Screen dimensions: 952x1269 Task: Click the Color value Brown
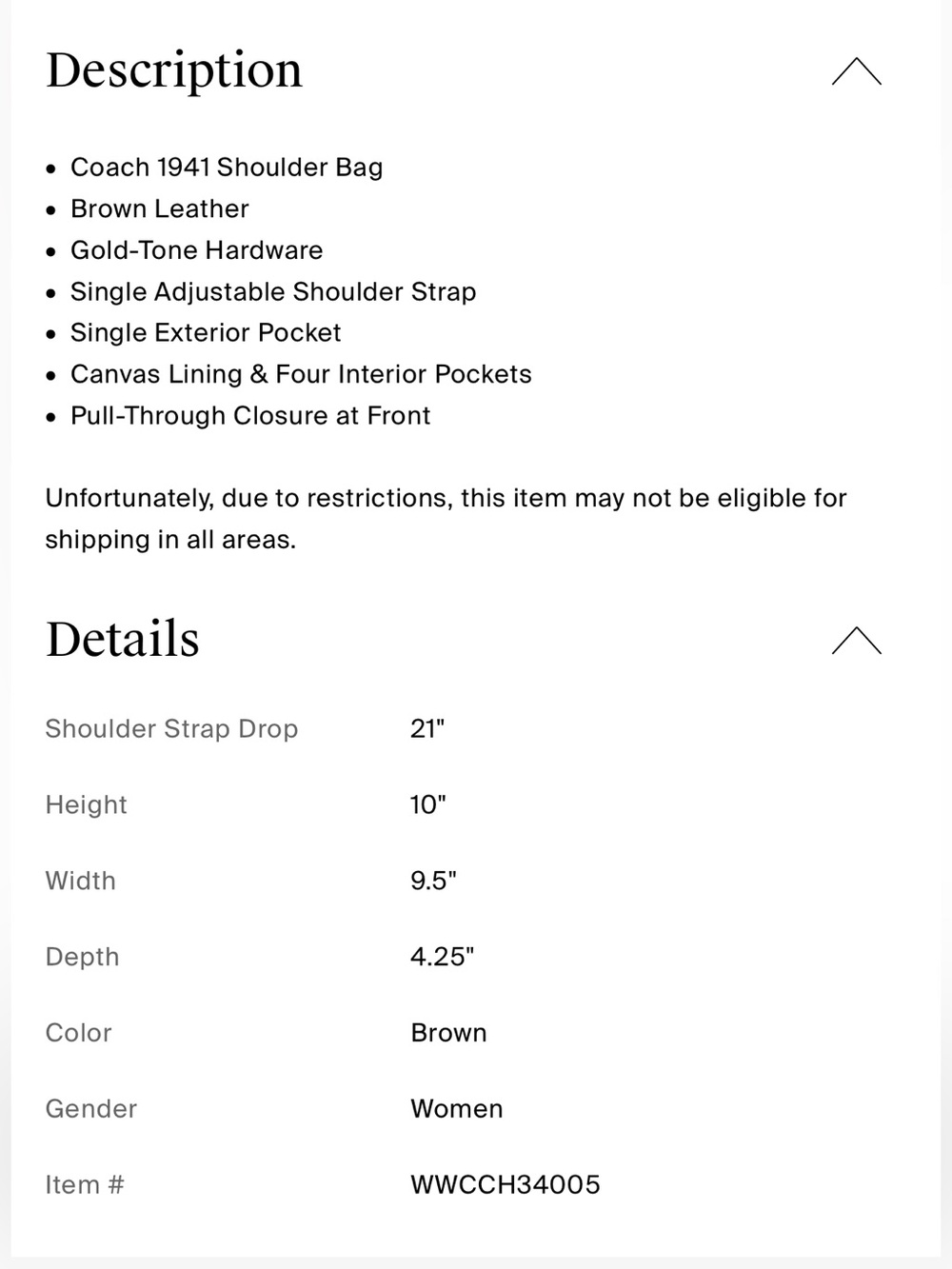(448, 1033)
